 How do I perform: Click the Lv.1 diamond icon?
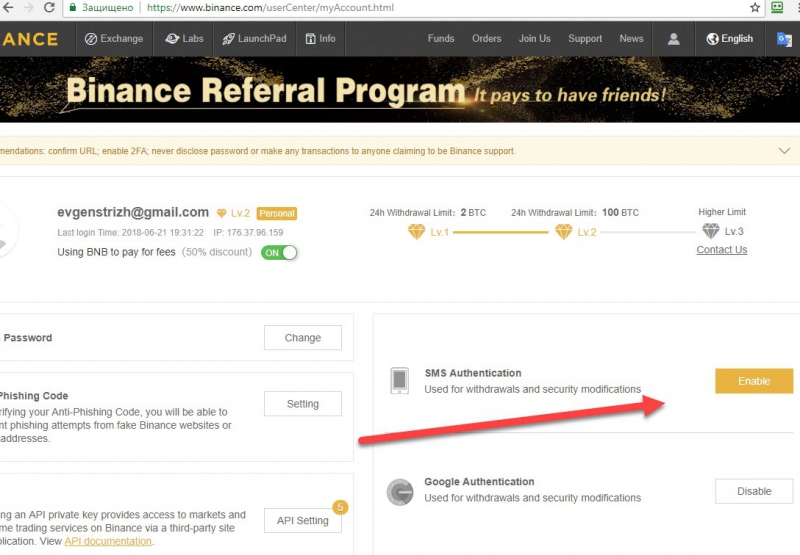click(x=416, y=232)
